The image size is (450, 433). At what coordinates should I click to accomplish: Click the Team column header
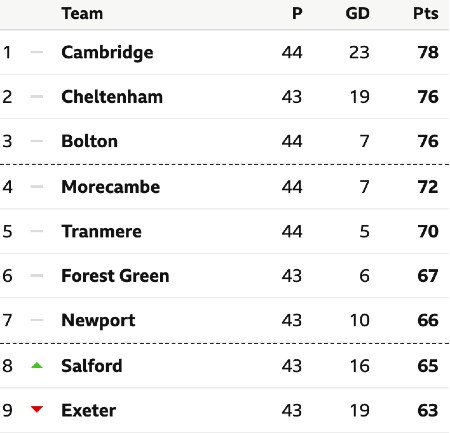pyautogui.click(x=82, y=14)
